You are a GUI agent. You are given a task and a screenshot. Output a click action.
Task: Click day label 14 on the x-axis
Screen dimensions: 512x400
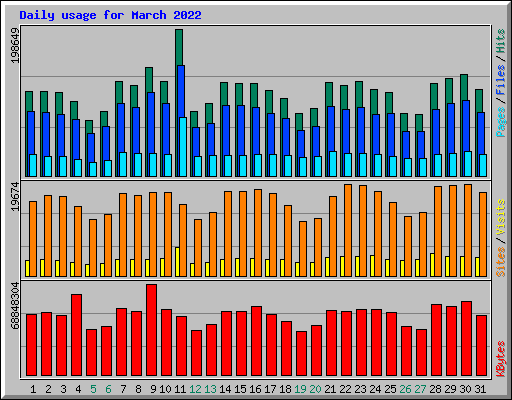pyautogui.click(x=225, y=389)
